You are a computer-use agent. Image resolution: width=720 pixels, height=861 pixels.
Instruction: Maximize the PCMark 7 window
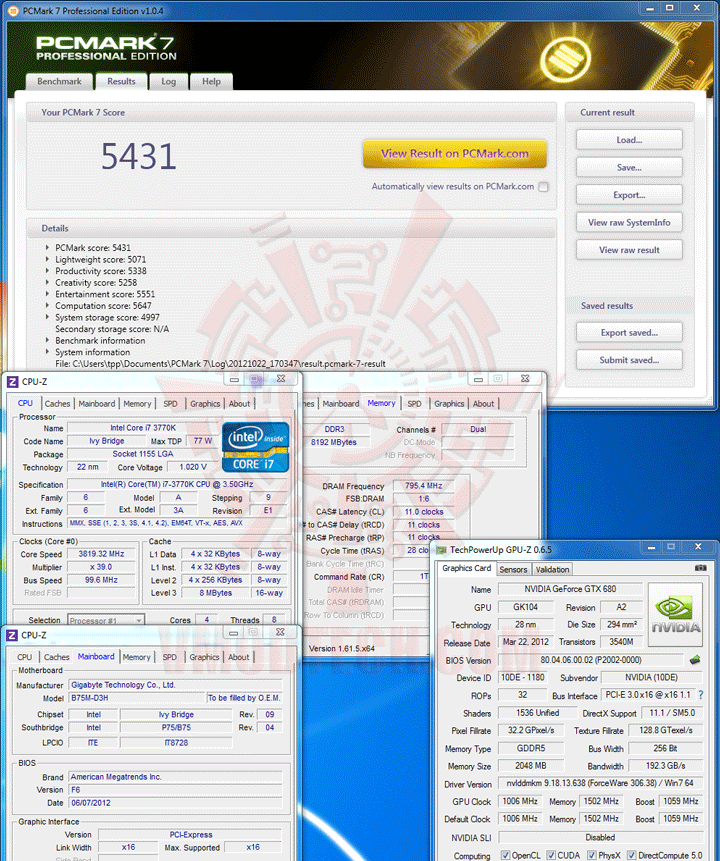pyautogui.click(x=669, y=8)
